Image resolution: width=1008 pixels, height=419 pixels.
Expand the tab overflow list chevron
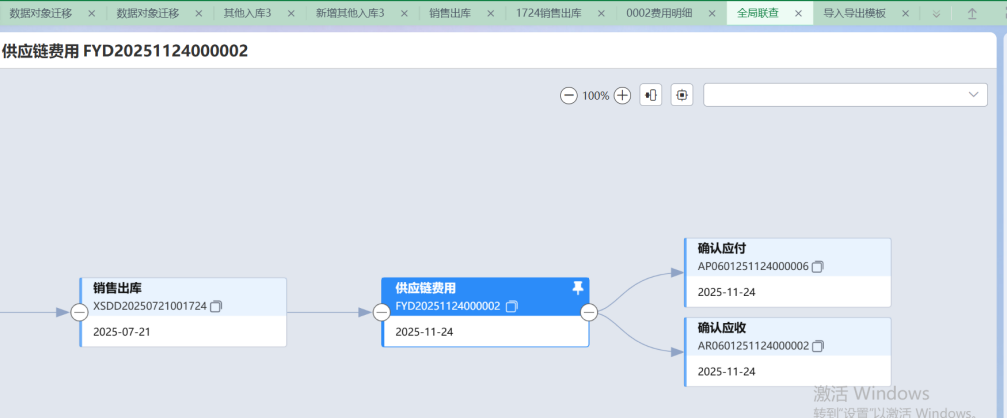pos(936,14)
